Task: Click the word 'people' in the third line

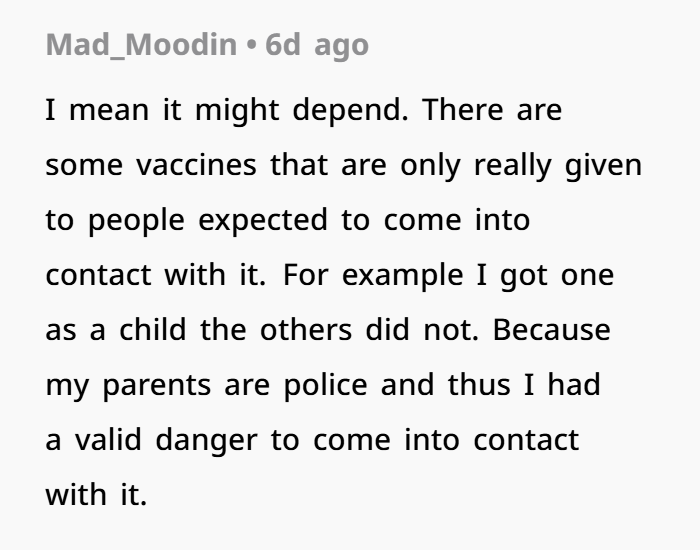Action: click(x=136, y=220)
